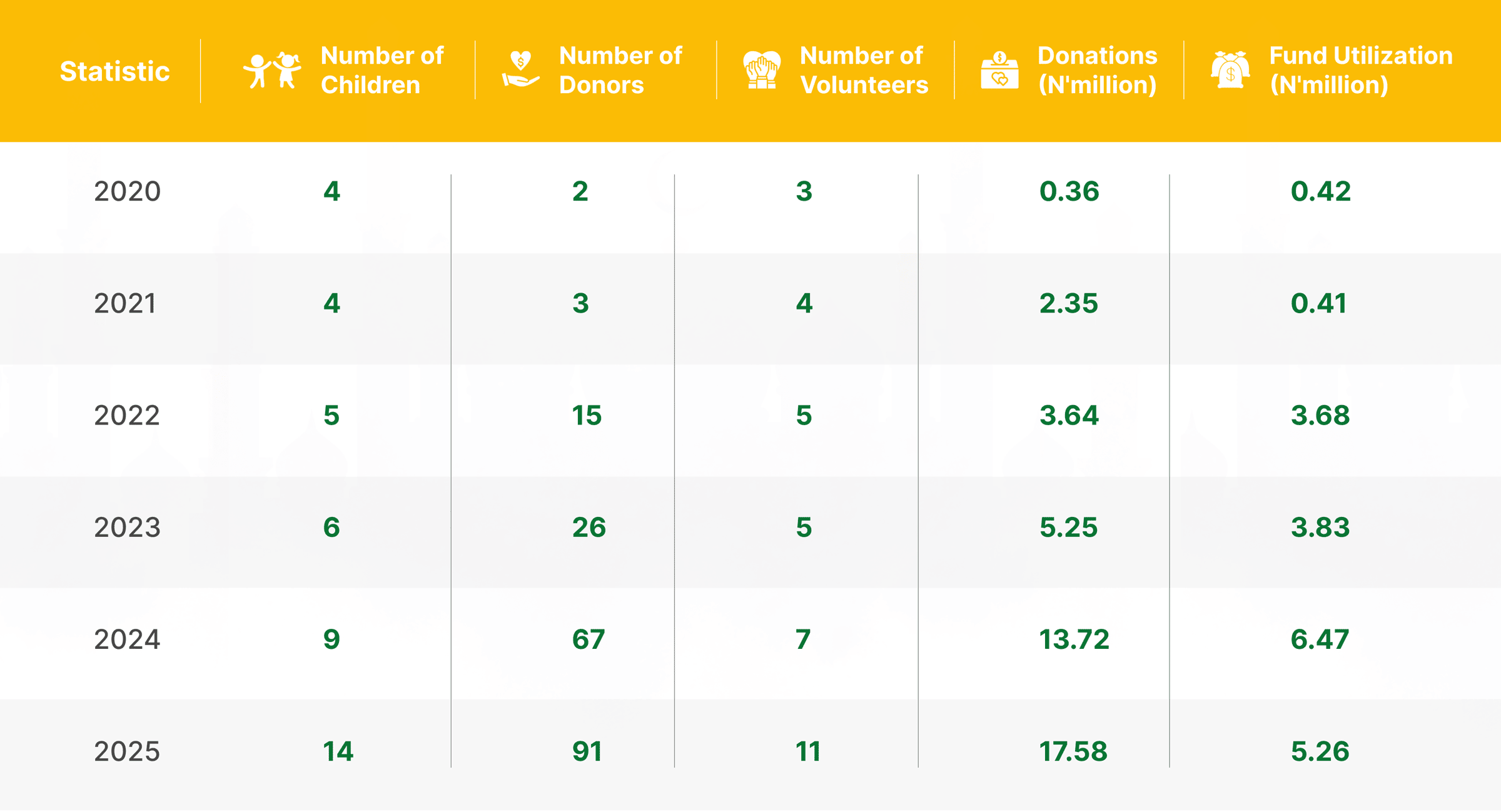Select the Statistic column header

pyautogui.click(x=114, y=71)
